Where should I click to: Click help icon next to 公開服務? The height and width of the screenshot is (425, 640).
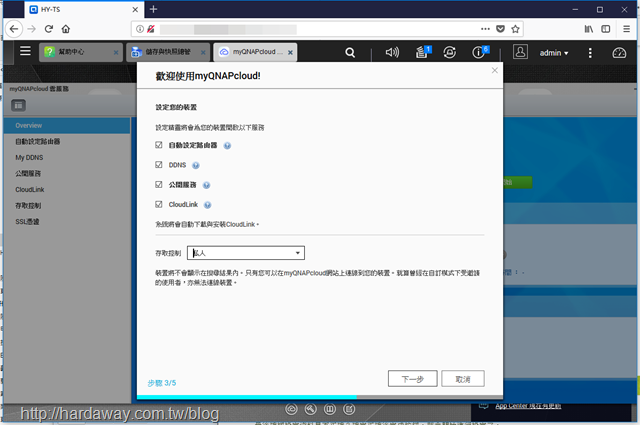207,185
